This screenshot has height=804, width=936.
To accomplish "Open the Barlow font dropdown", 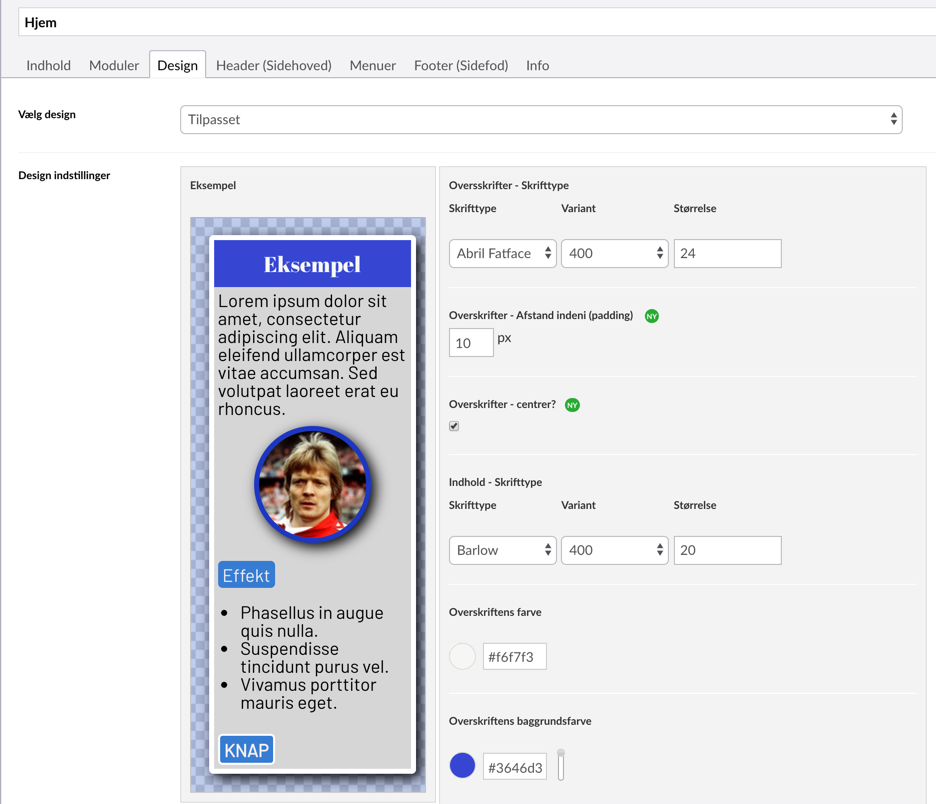I will point(503,550).
